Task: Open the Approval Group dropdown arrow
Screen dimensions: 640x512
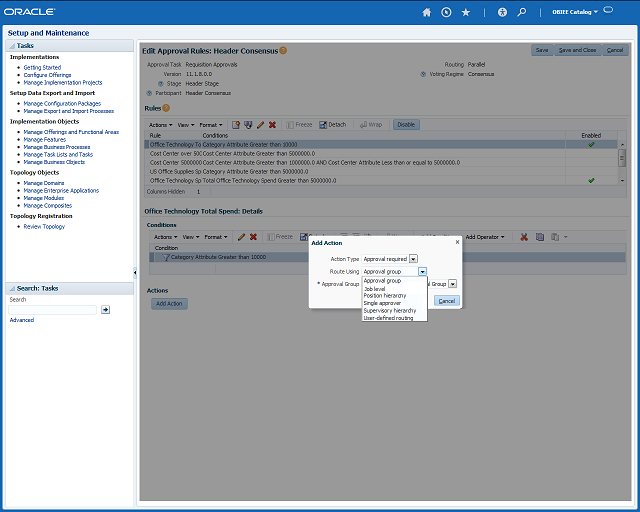Action: (452, 284)
